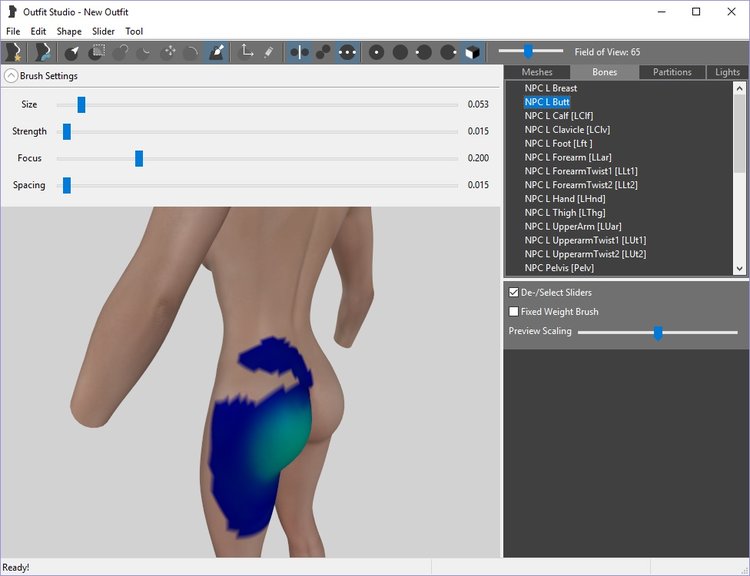Click the Load Outfit toolbar icon
750x576 pixels.
tap(42, 52)
